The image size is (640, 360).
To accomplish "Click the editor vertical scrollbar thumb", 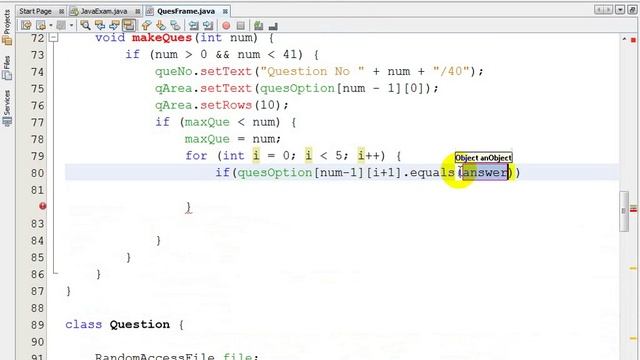I will pos(624,211).
